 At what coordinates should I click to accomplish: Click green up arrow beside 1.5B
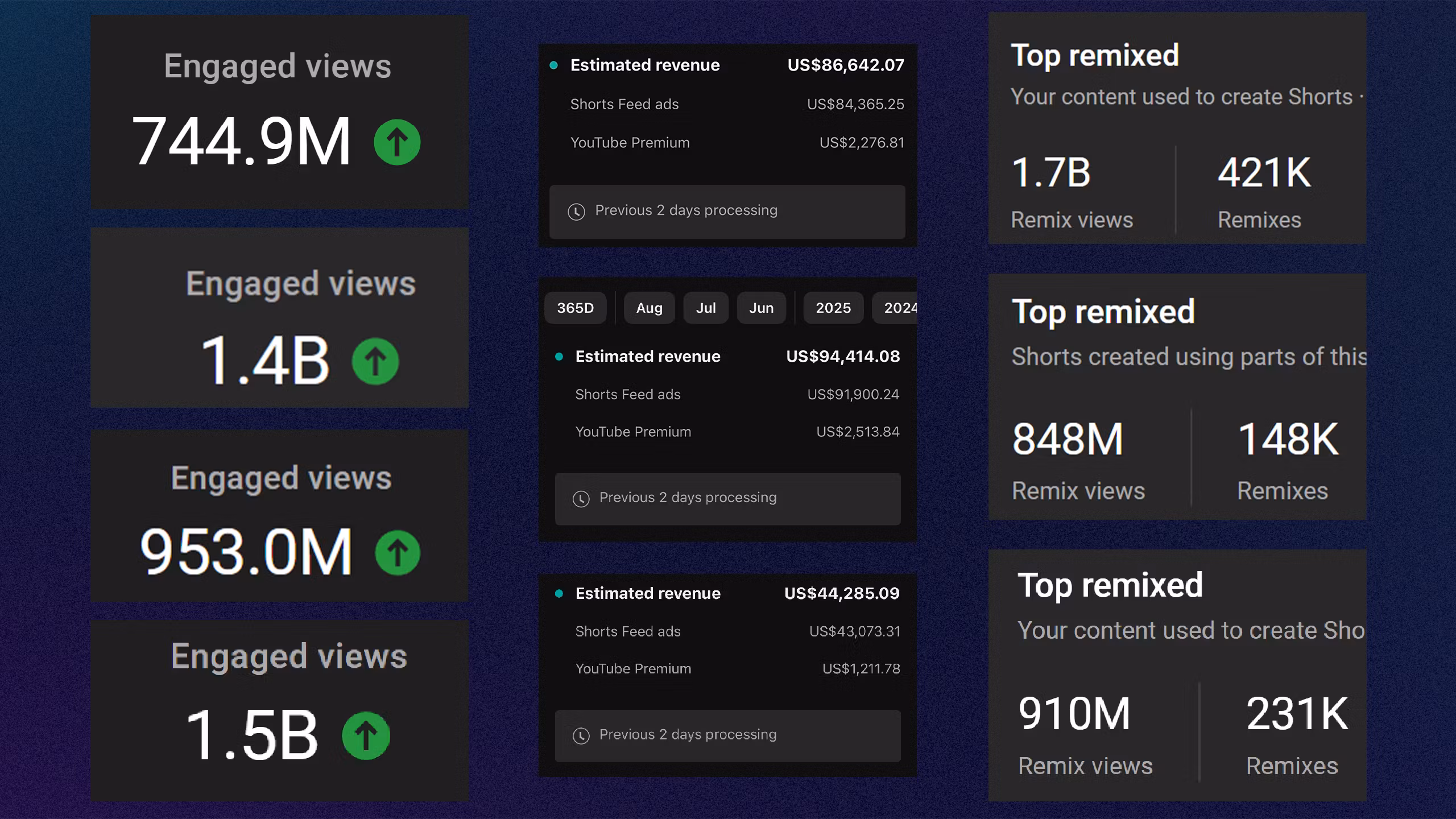(x=366, y=736)
